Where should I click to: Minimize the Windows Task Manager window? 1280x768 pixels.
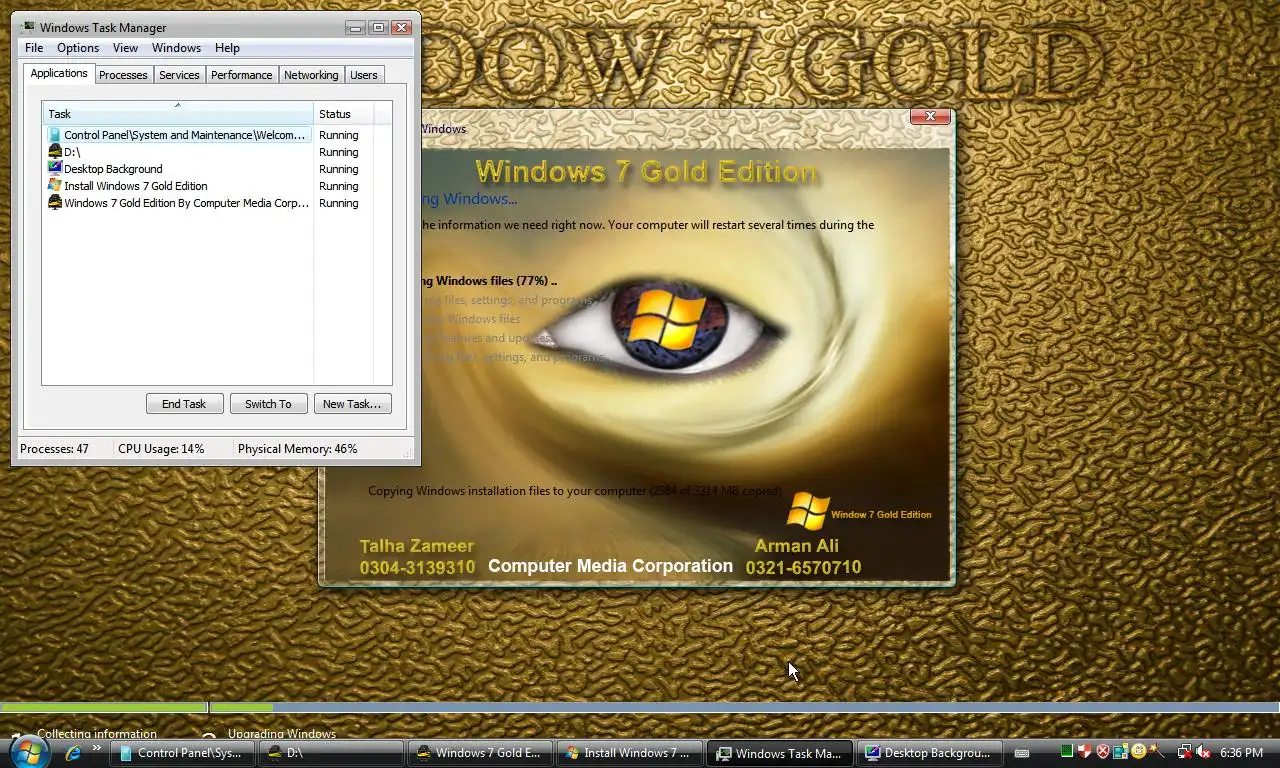coord(355,27)
